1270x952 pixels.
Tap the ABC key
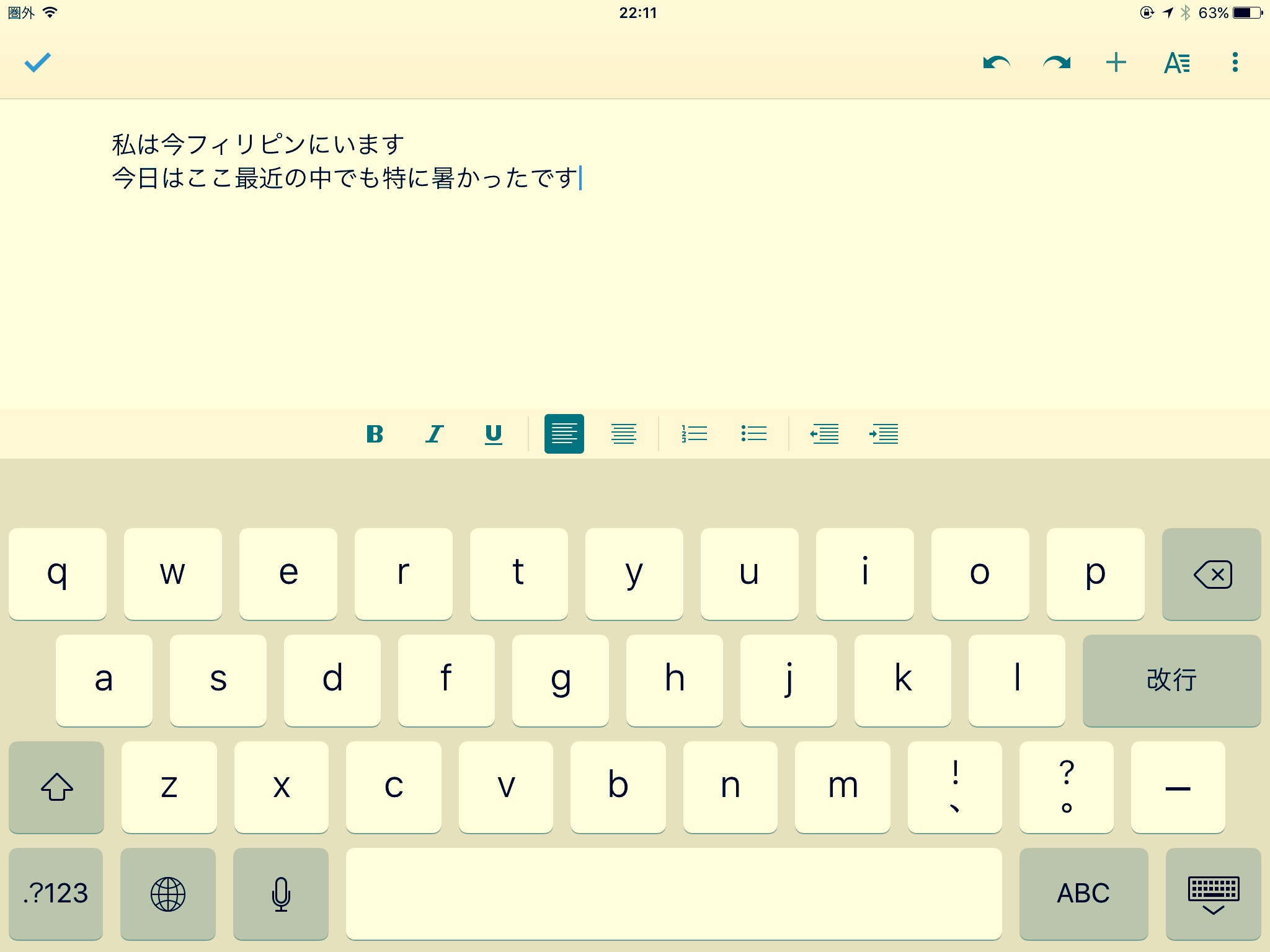point(1084,894)
